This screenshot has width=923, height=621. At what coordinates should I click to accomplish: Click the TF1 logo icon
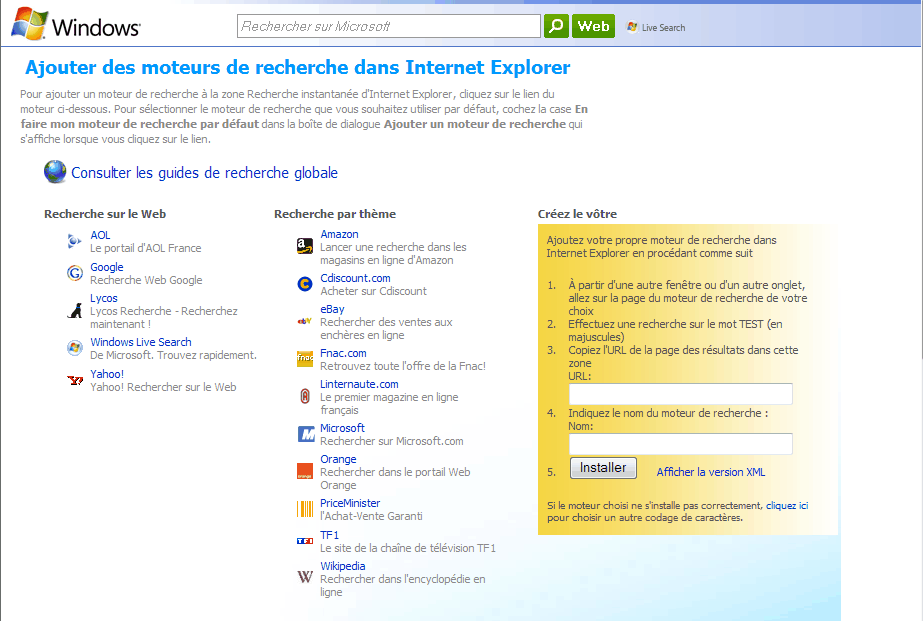point(305,541)
